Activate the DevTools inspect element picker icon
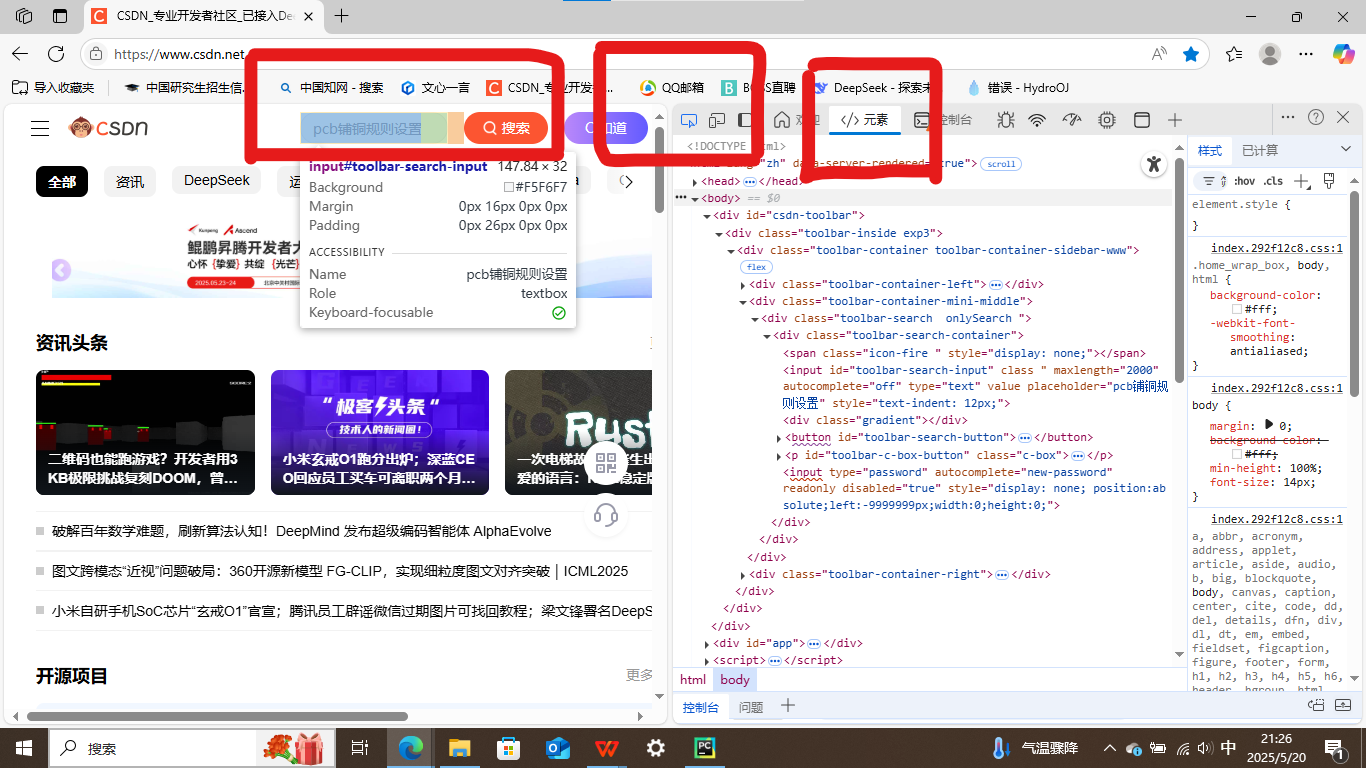 click(x=689, y=120)
